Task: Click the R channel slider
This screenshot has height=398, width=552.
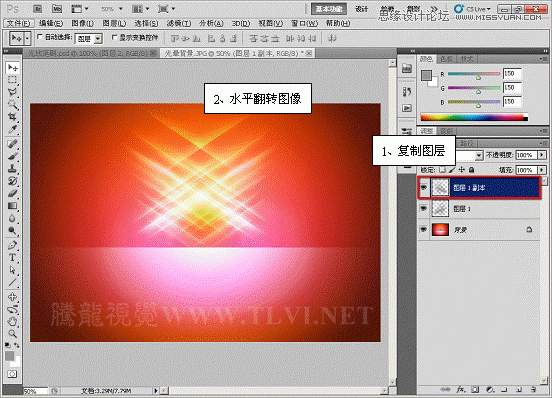Action: coord(474,74)
